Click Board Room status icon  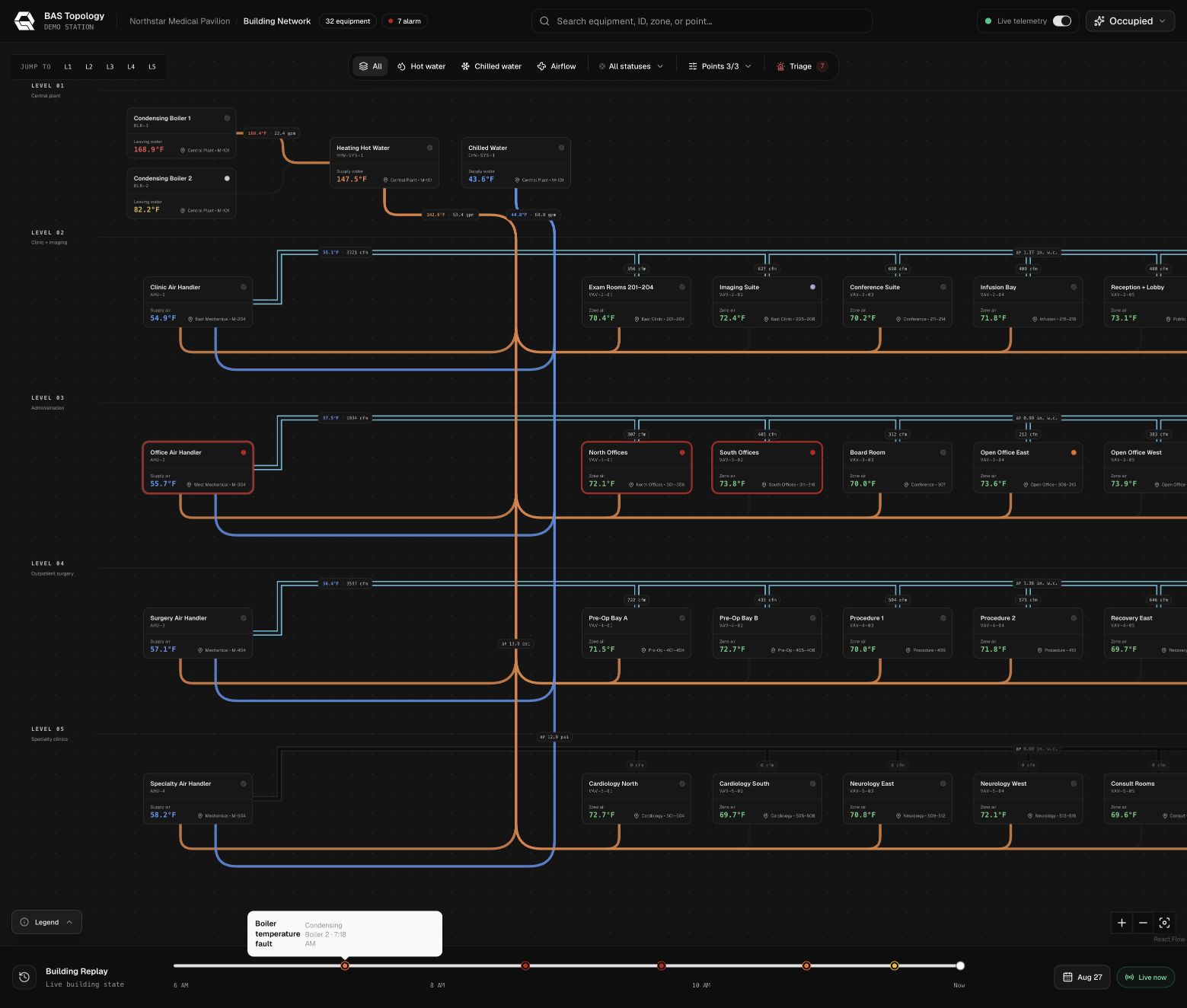click(943, 452)
